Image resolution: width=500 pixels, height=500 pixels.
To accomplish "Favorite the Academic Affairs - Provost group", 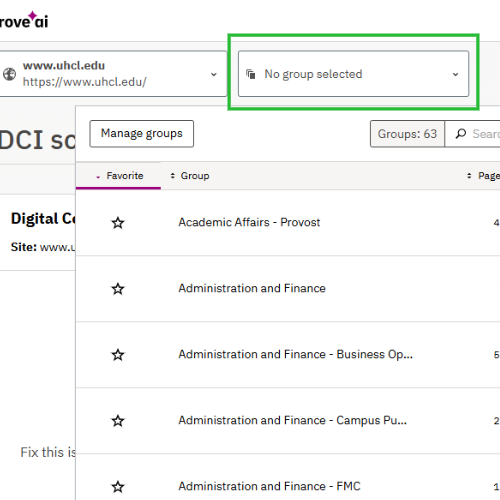I will tap(118, 223).
